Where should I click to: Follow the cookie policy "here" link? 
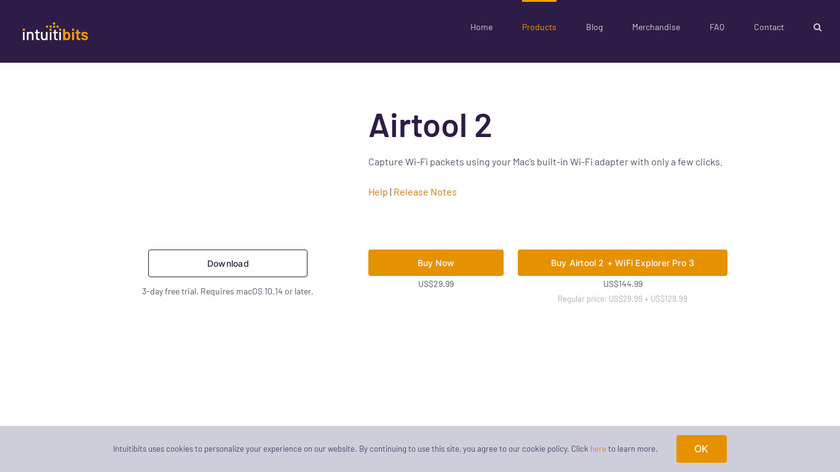[598, 449]
